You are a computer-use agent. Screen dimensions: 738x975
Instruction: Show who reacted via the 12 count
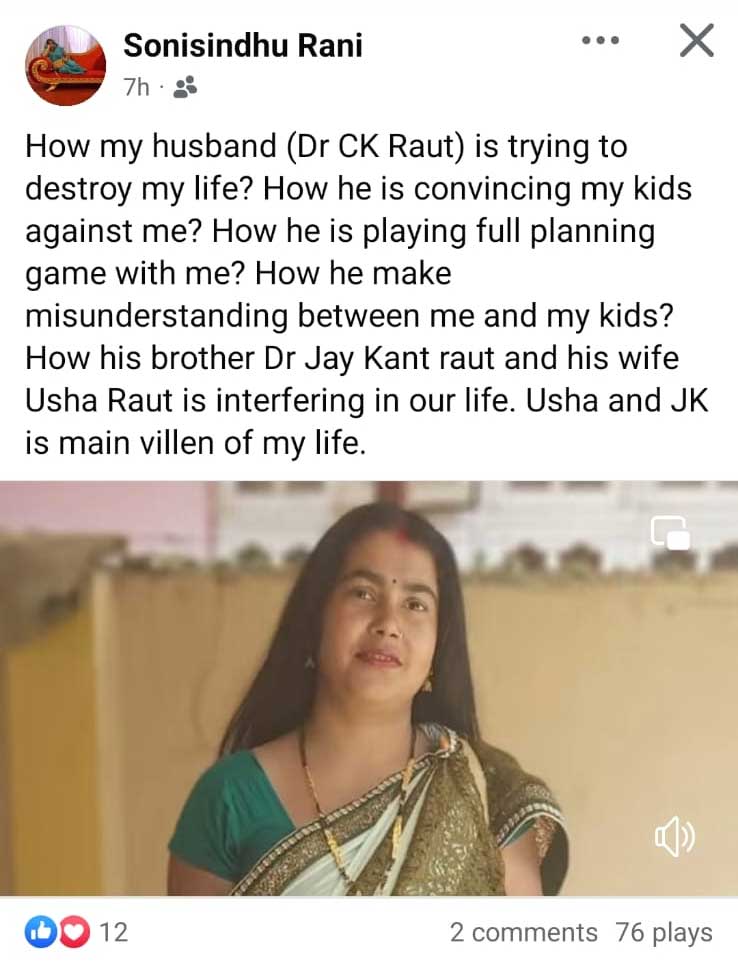click(x=114, y=932)
